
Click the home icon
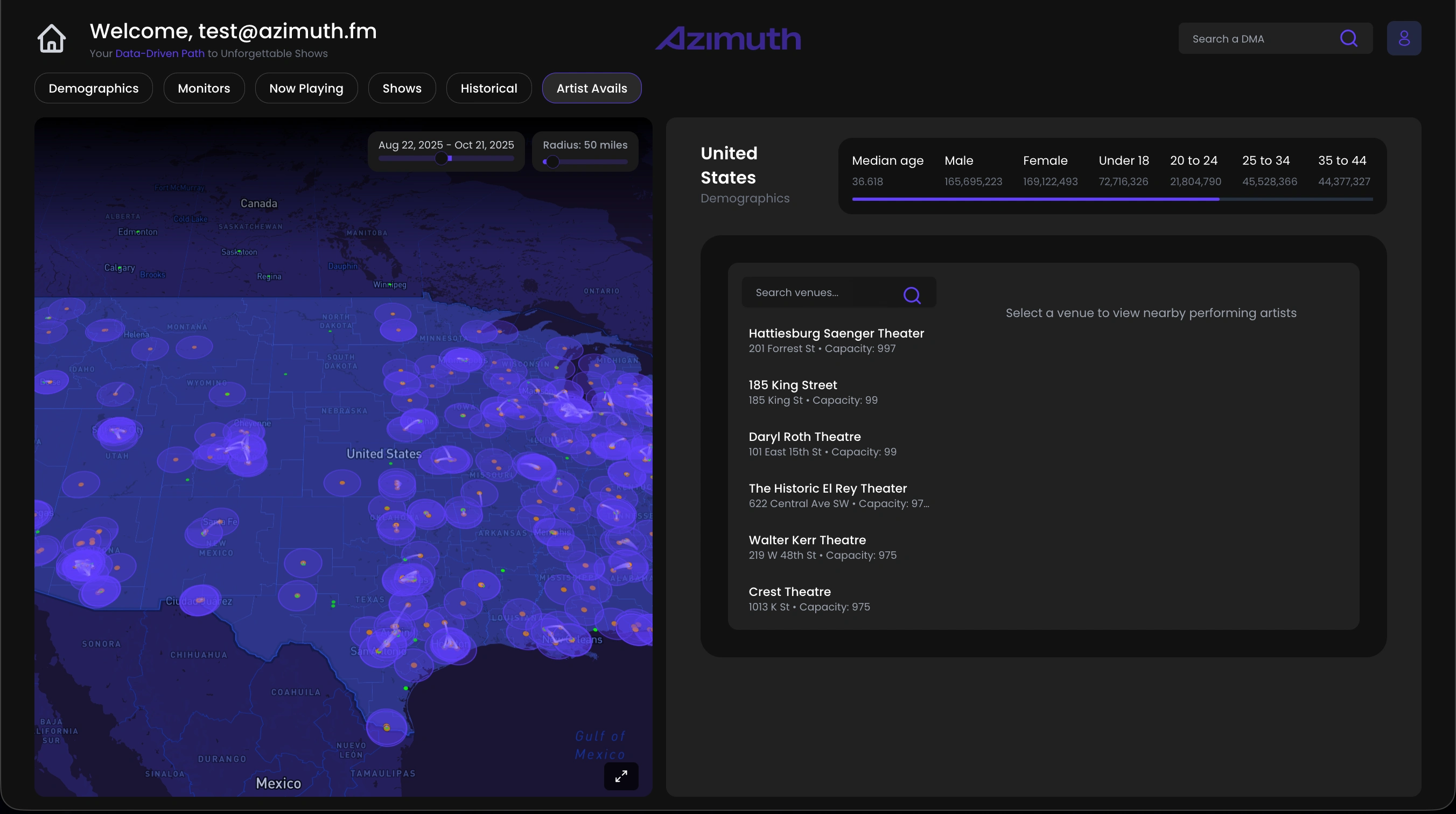click(52, 38)
